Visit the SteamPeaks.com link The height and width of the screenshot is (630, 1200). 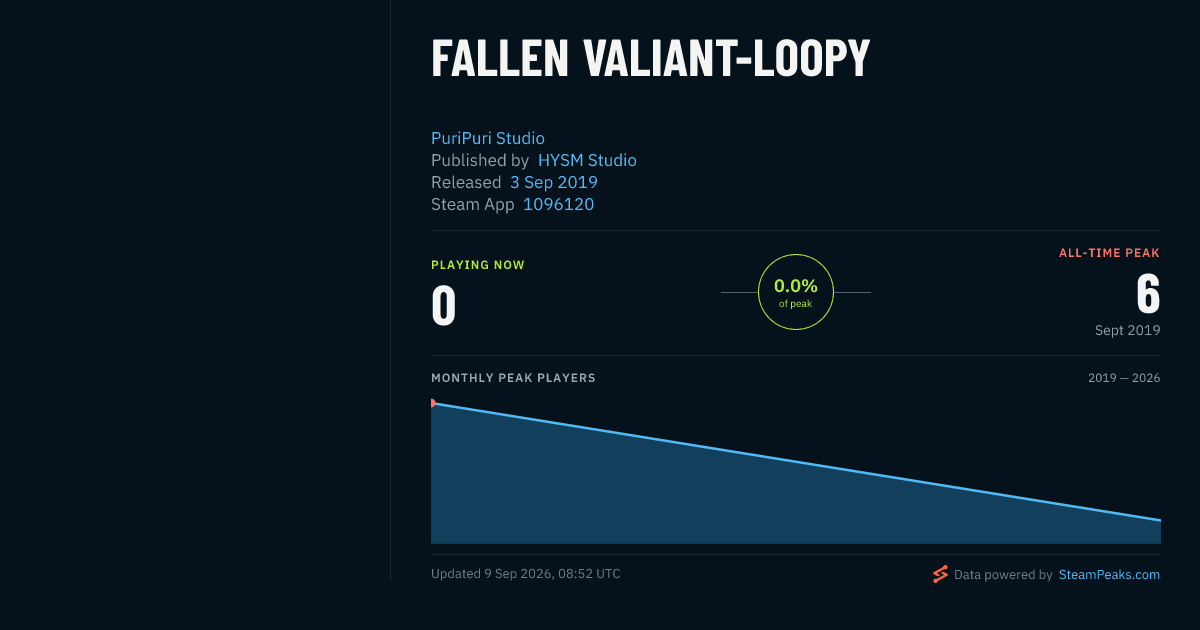point(1109,575)
